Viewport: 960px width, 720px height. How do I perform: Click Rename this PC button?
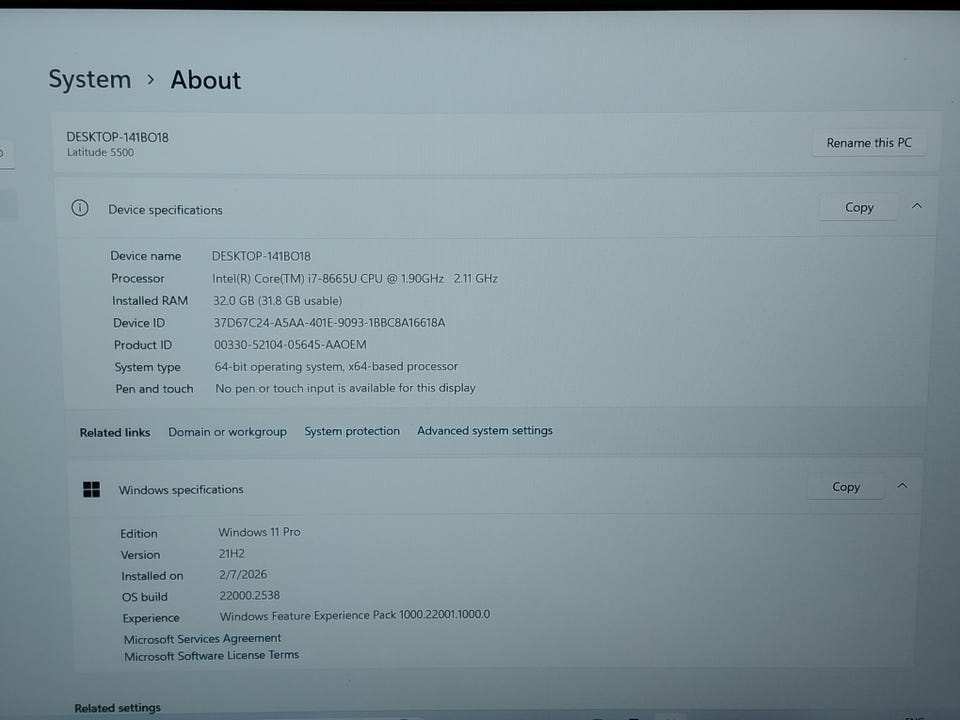[868, 143]
